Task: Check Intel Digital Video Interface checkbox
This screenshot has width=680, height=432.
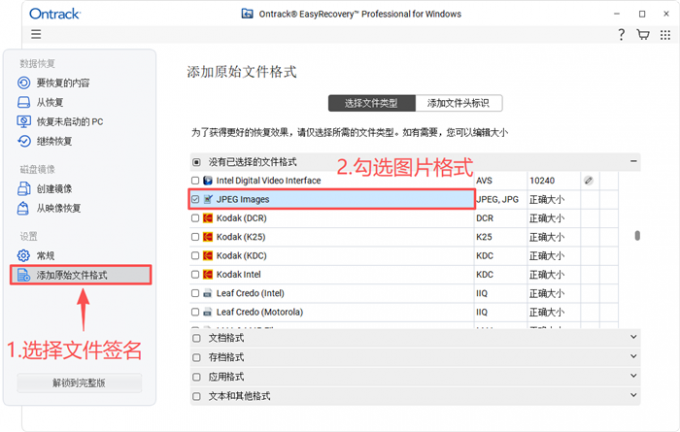Action: 195,180
